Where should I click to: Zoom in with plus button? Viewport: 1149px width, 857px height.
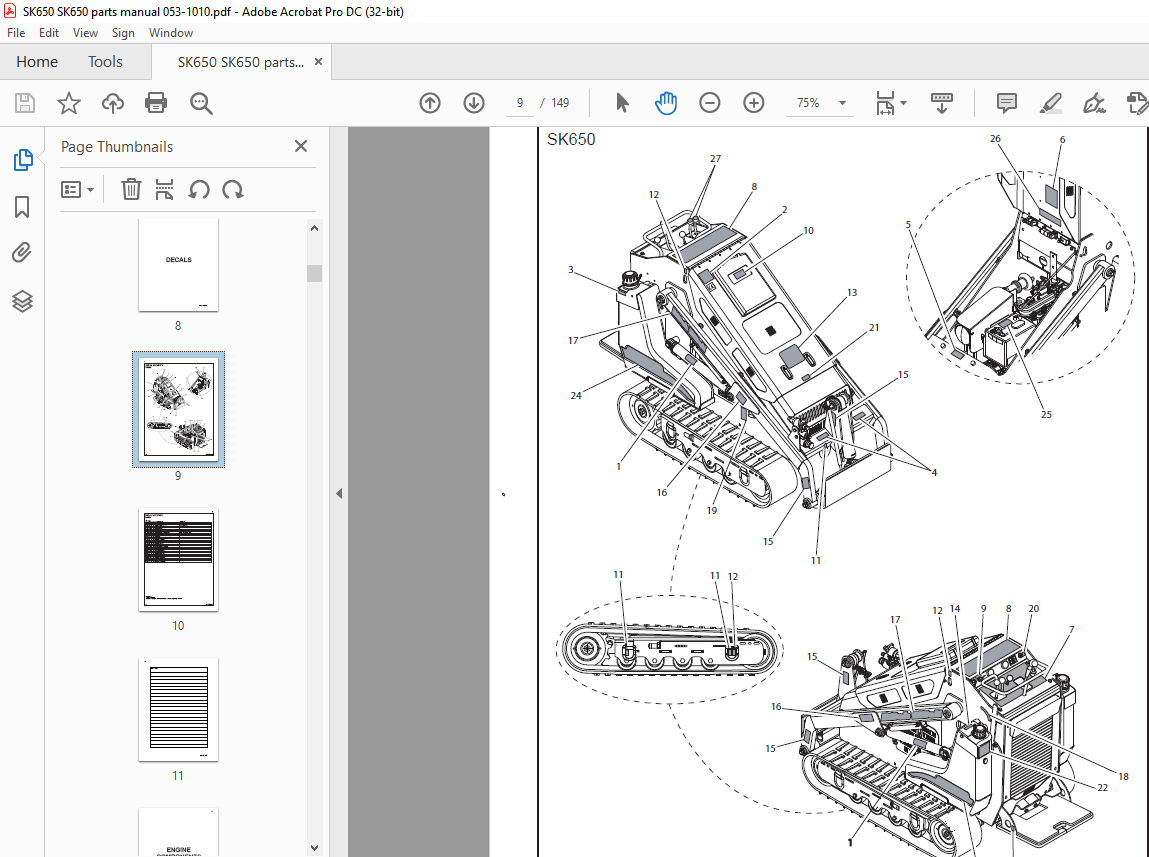click(x=753, y=103)
